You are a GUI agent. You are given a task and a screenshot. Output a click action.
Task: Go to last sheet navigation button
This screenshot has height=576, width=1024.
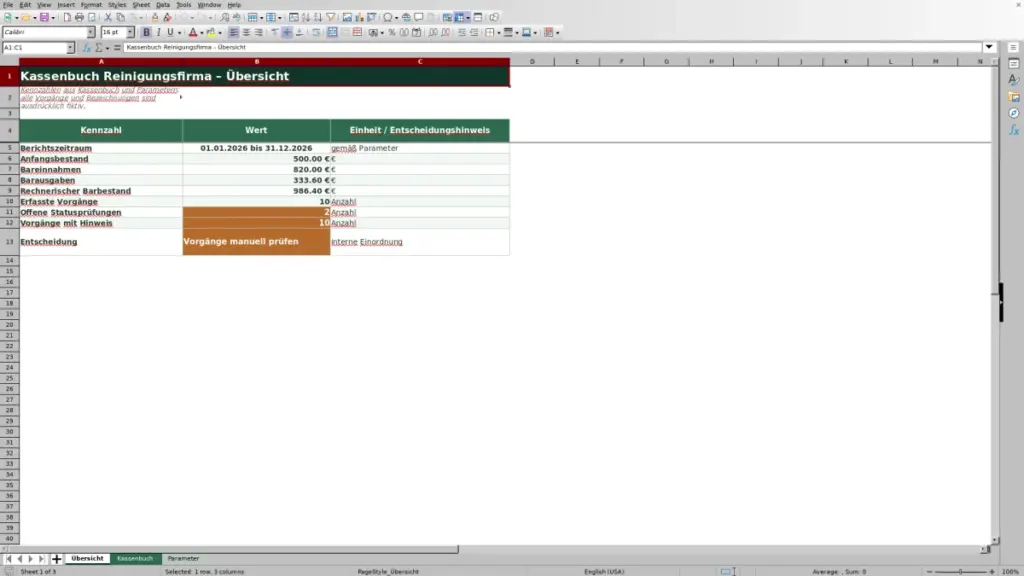tap(42, 559)
